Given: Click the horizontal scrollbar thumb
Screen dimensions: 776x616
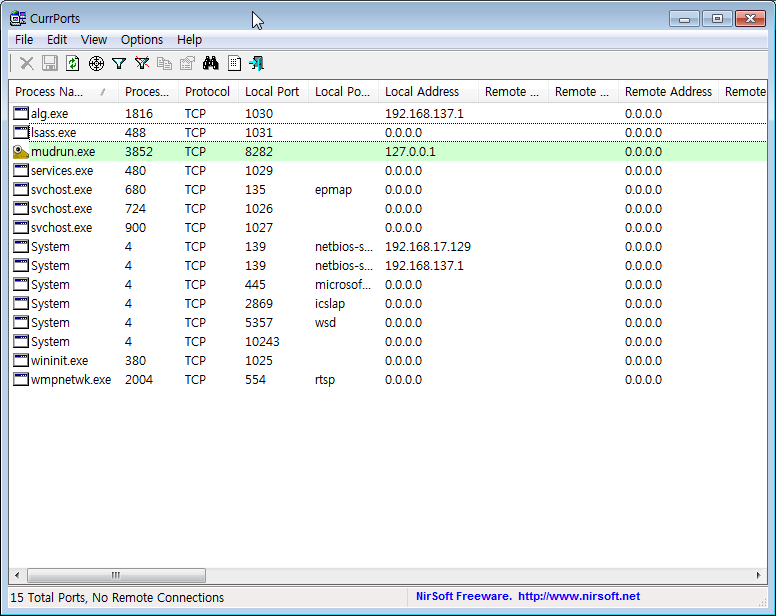Looking at the screenshot, I should pos(116,575).
